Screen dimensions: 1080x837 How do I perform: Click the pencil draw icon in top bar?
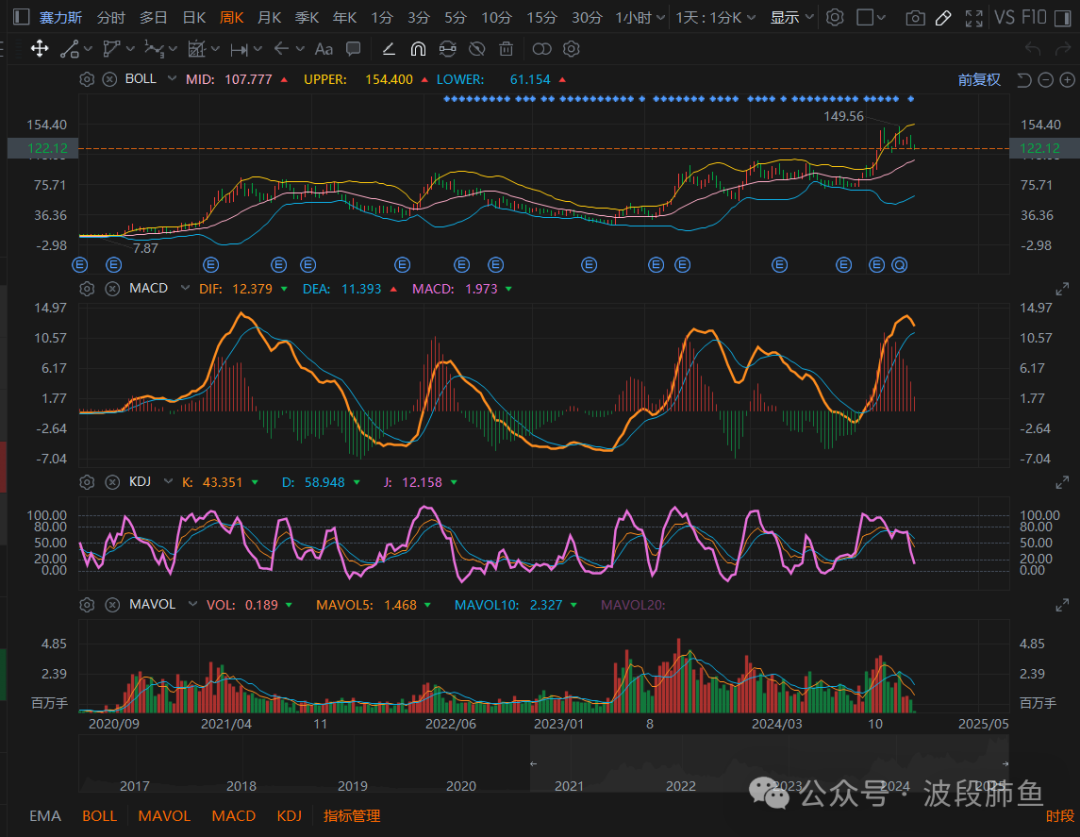click(944, 18)
